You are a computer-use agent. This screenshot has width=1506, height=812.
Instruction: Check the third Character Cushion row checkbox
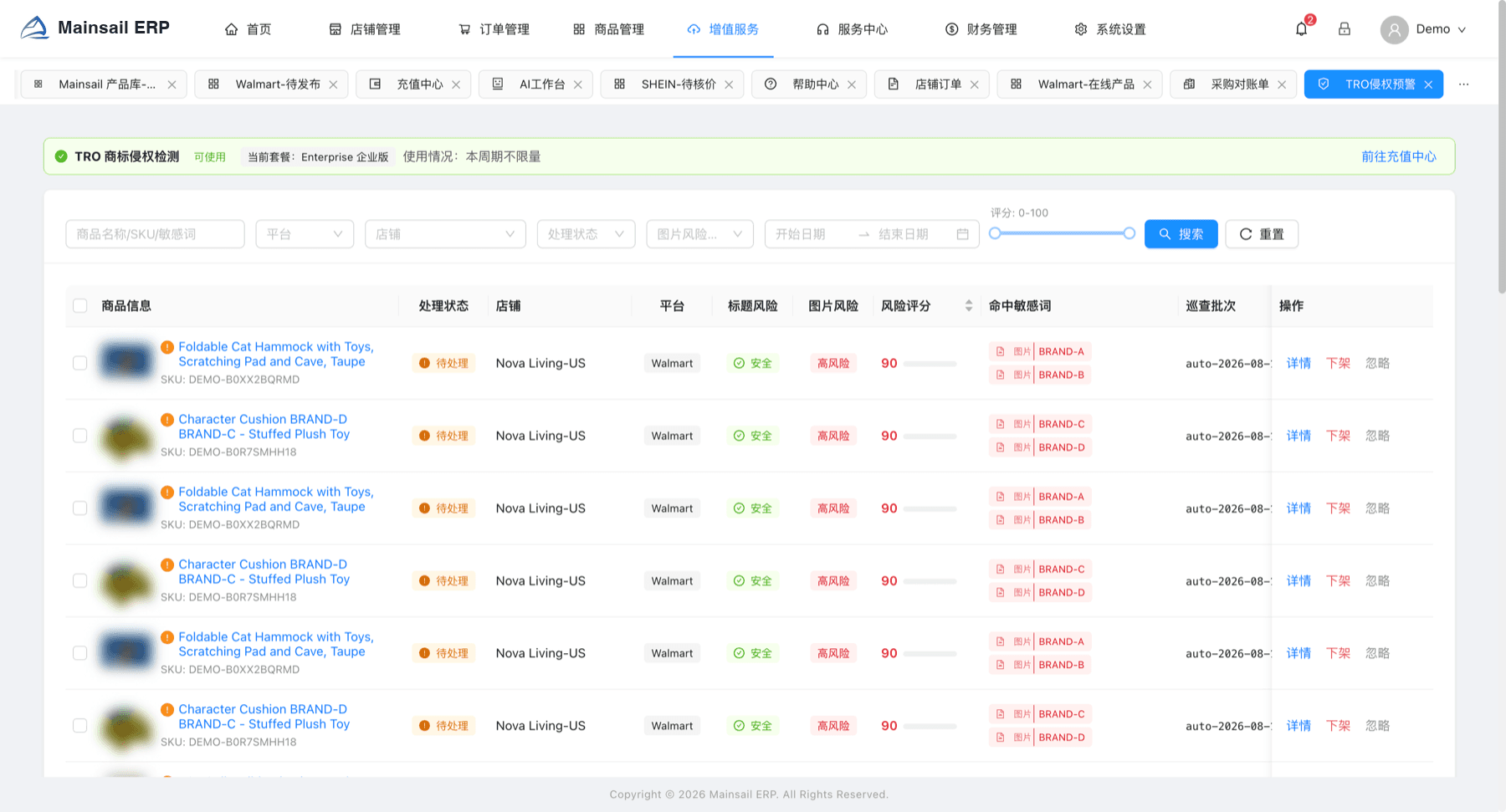[x=80, y=726]
